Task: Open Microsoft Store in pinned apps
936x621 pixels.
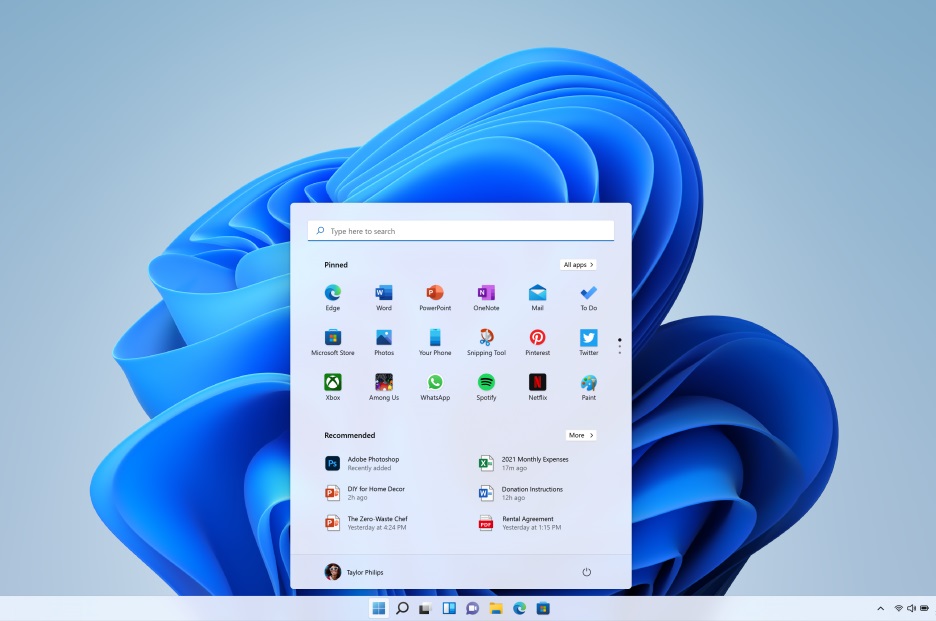Action: click(332, 342)
